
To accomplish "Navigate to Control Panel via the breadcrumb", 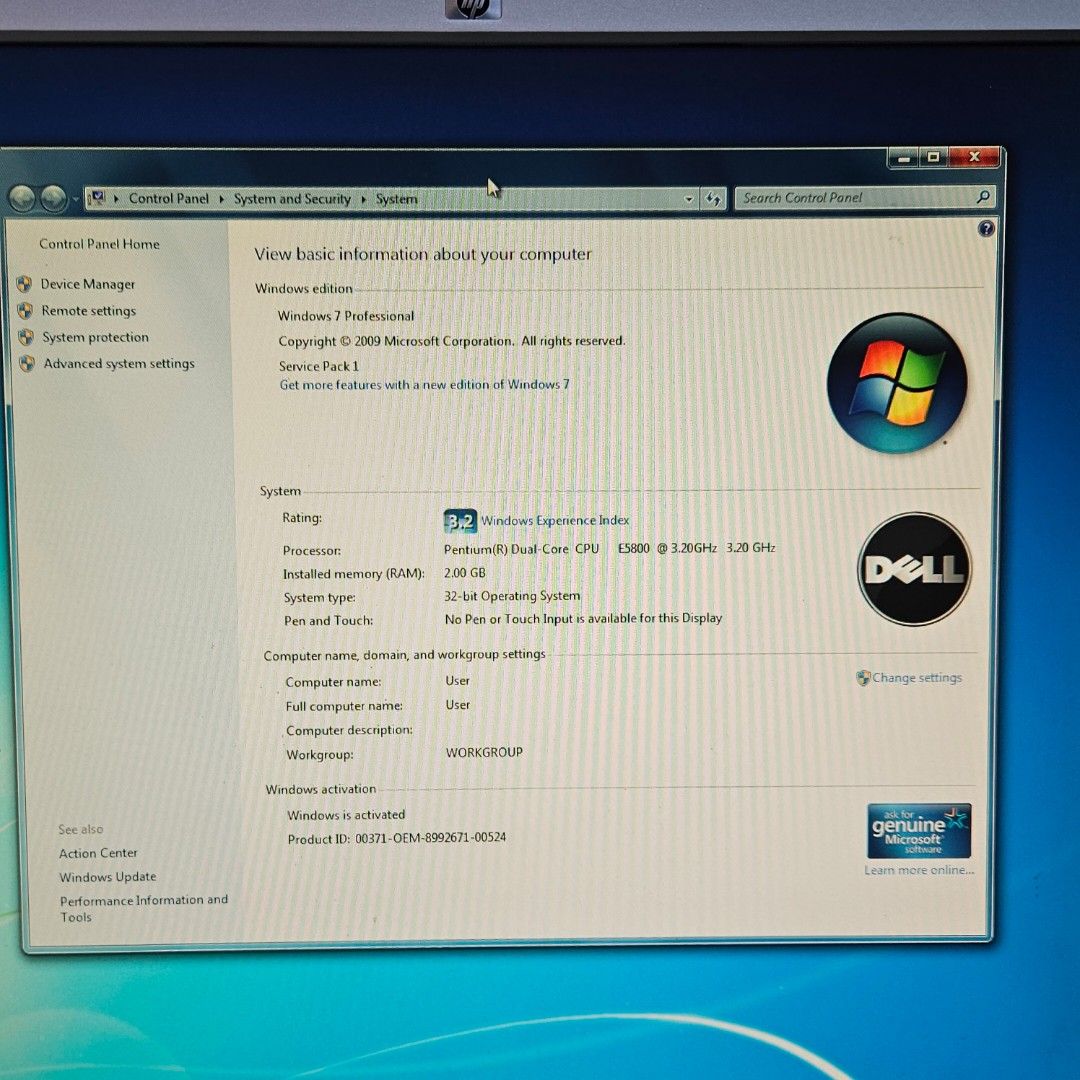I will 168,198.
